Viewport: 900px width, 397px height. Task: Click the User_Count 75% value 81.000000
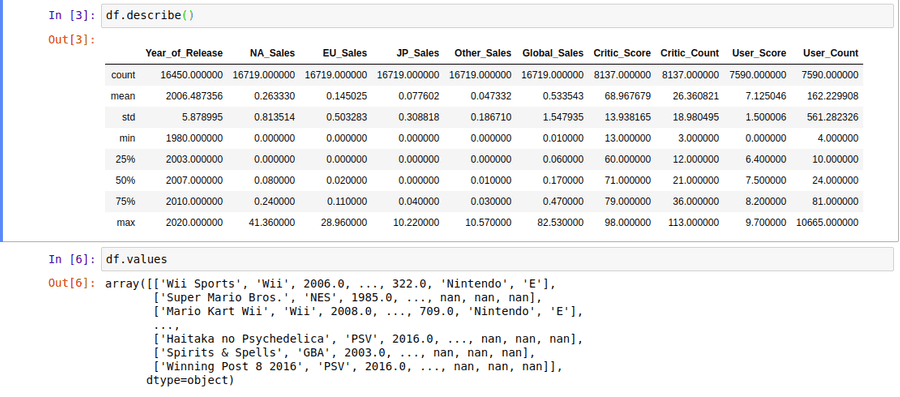(836, 201)
